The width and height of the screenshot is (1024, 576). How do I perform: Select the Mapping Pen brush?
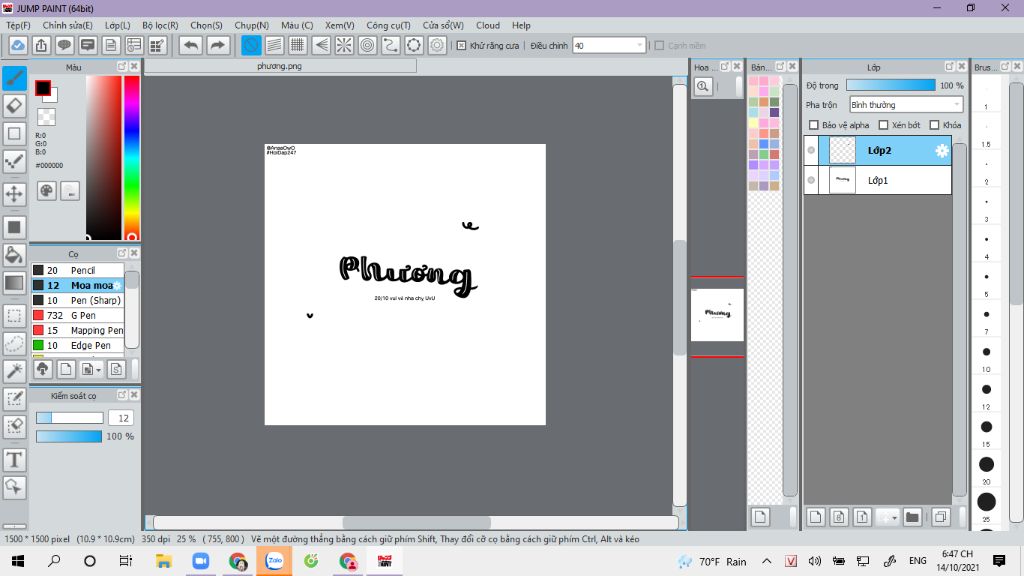(x=78, y=330)
